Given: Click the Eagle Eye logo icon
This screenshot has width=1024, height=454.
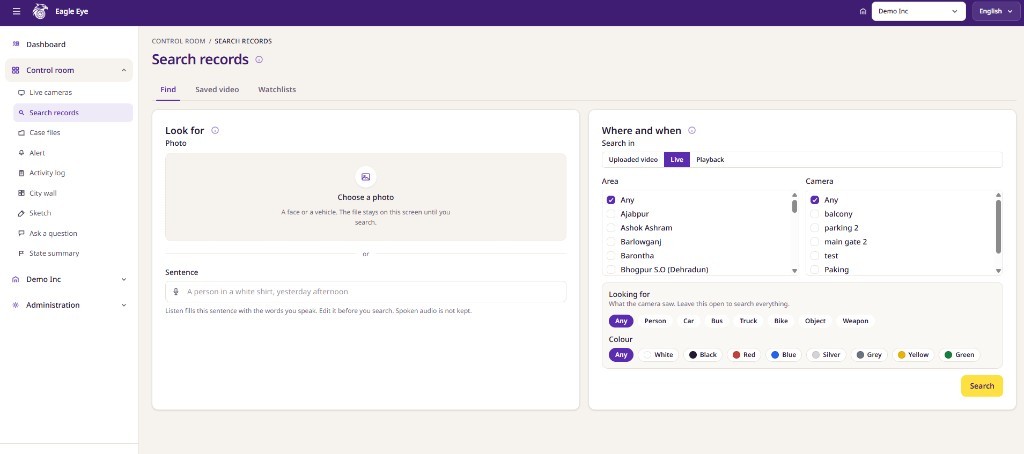Looking at the screenshot, I should tap(40, 11).
